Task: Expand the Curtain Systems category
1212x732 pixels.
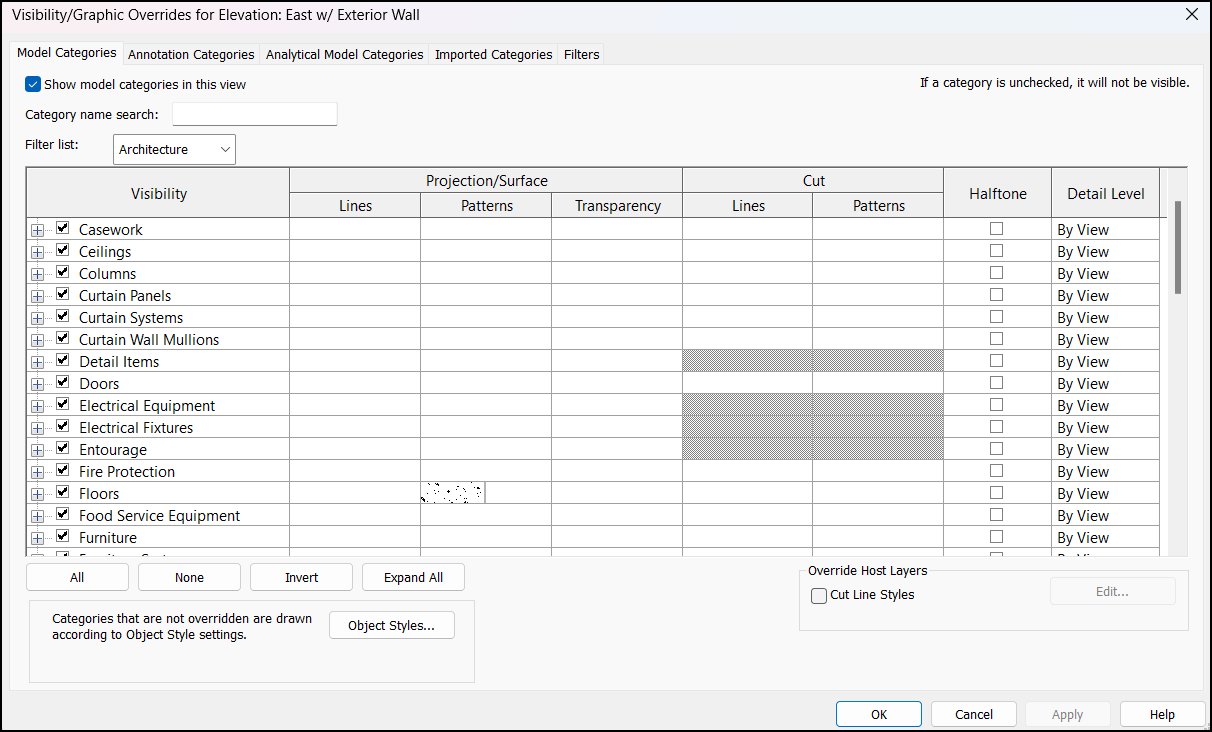Action: 38,318
